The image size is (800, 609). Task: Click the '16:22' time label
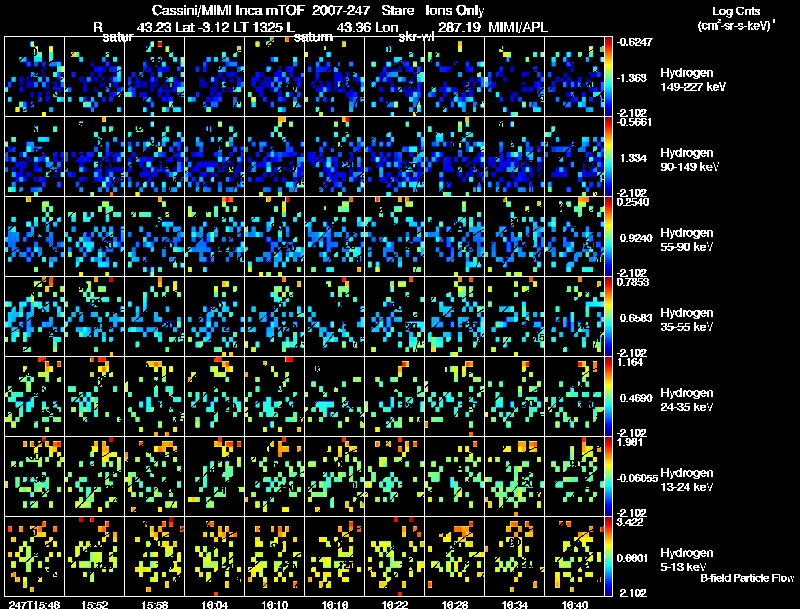[x=395, y=605]
